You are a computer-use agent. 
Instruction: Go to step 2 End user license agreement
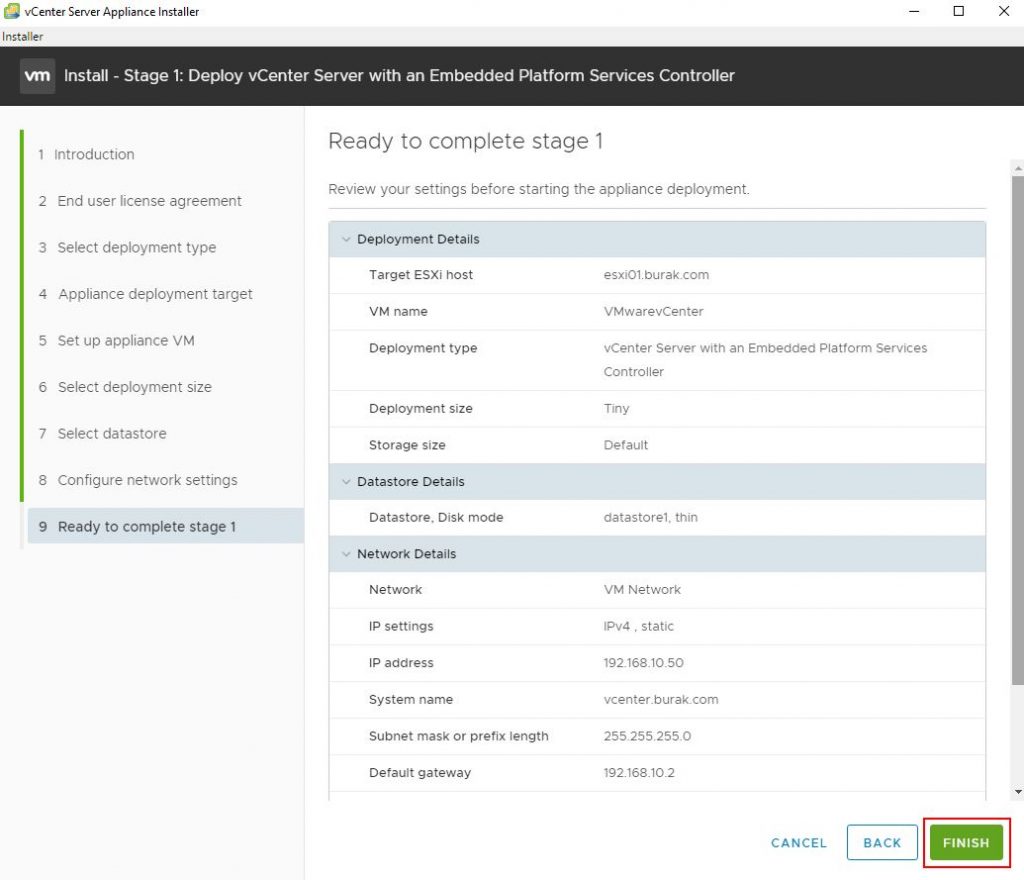(x=140, y=201)
